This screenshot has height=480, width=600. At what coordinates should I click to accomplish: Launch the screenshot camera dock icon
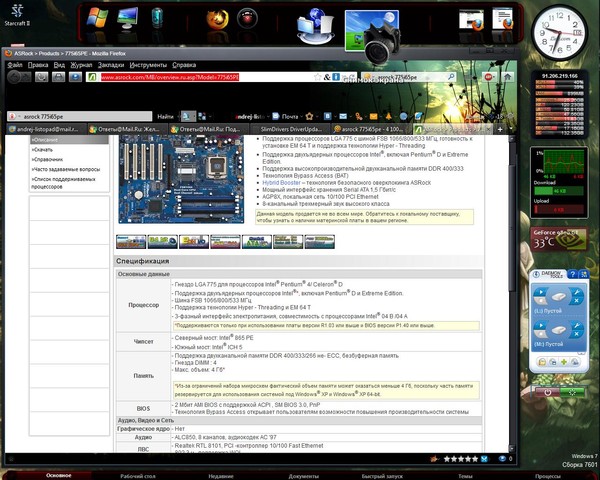coord(373,35)
